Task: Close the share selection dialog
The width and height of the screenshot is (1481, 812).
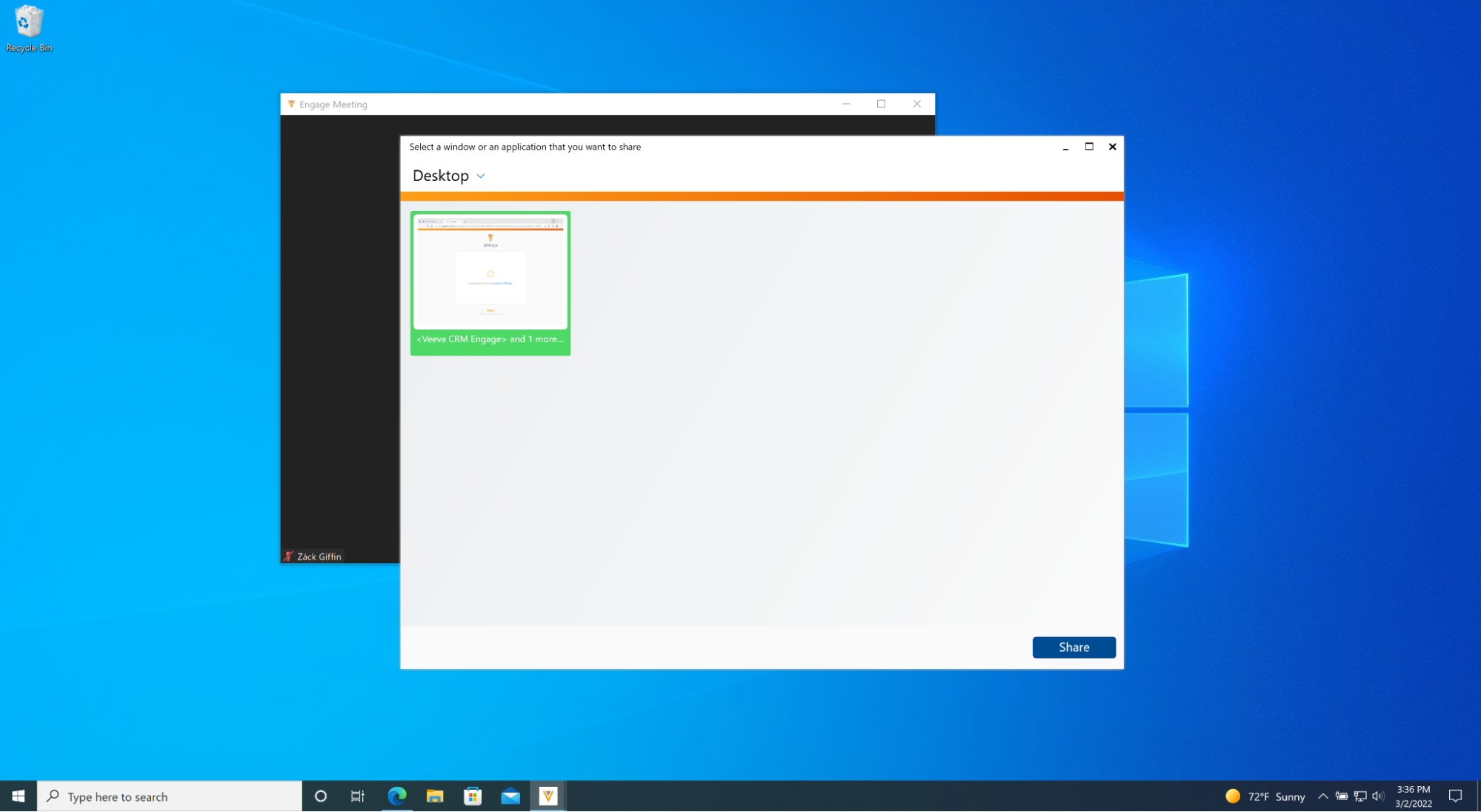Action: coord(1112,147)
